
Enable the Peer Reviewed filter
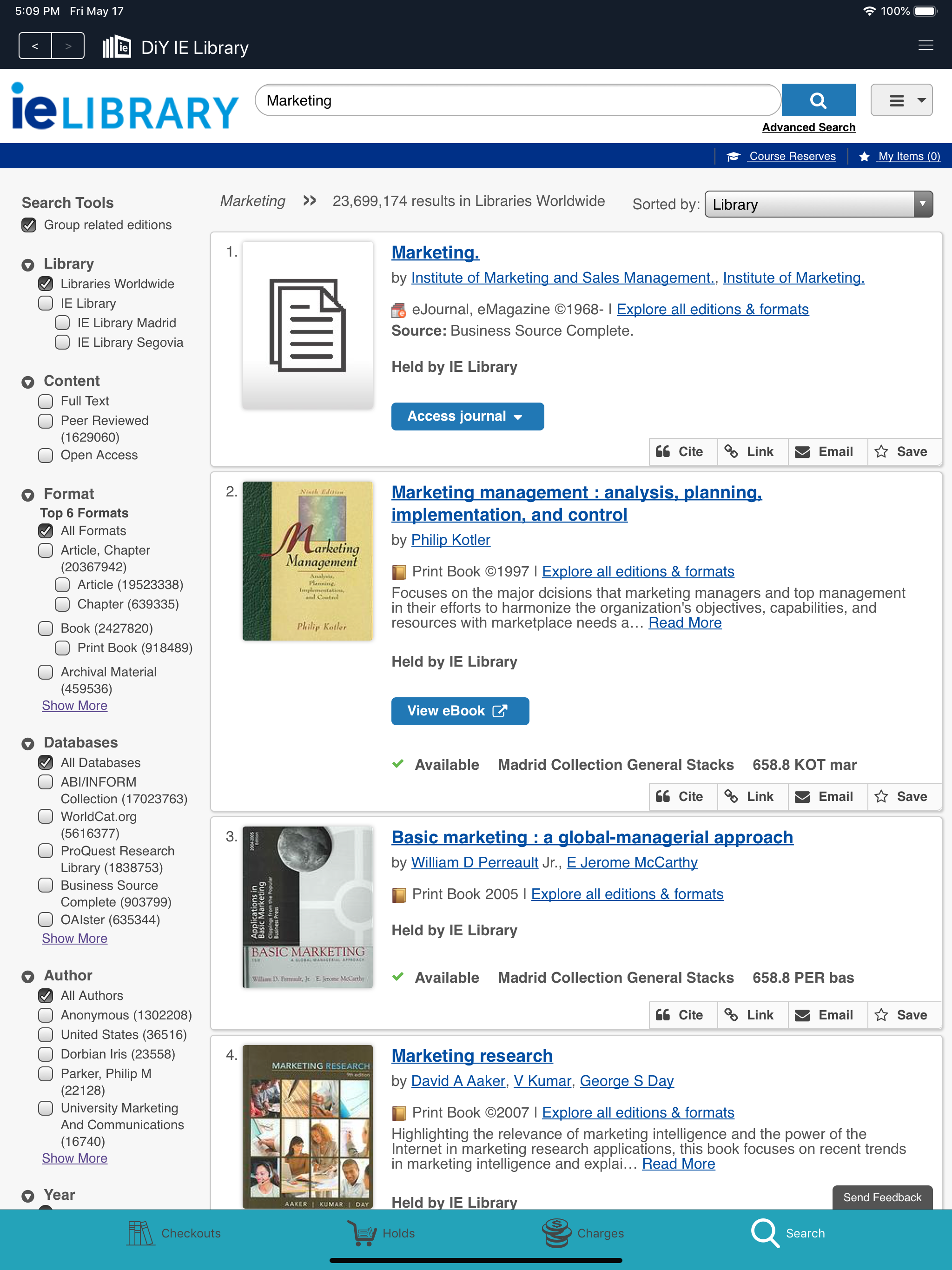point(46,420)
